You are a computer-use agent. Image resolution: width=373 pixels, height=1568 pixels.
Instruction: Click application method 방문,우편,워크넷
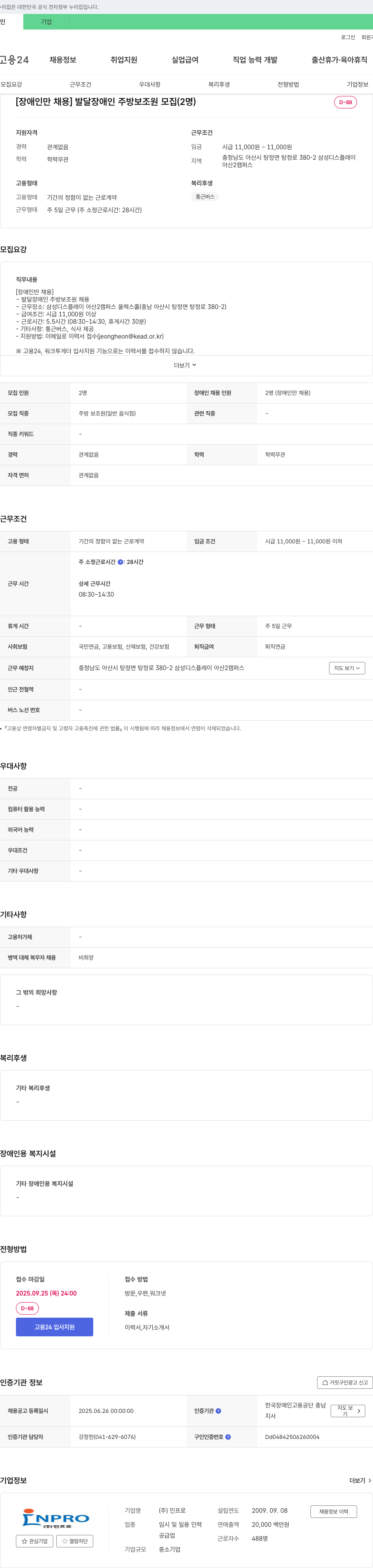pos(145,1293)
